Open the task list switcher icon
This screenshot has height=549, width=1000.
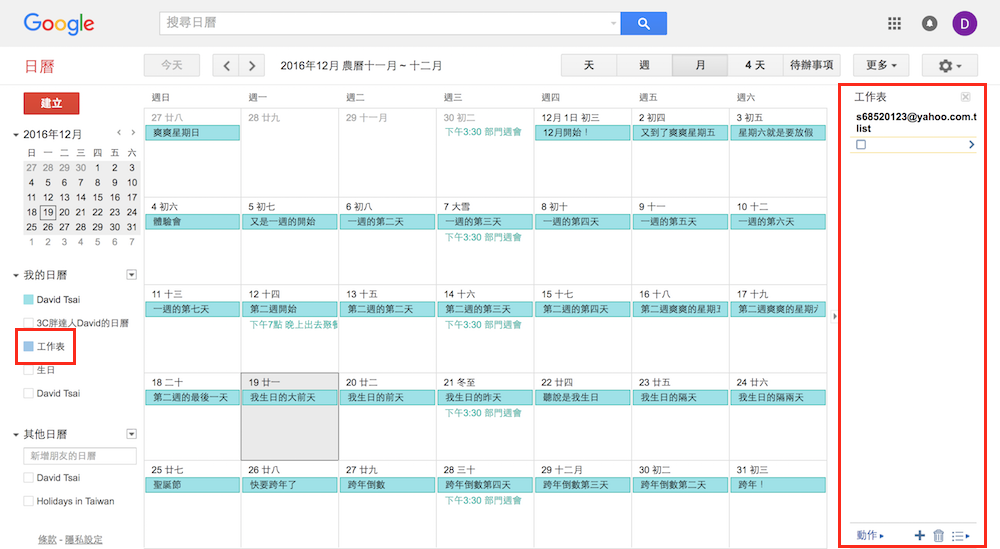point(960,536)
